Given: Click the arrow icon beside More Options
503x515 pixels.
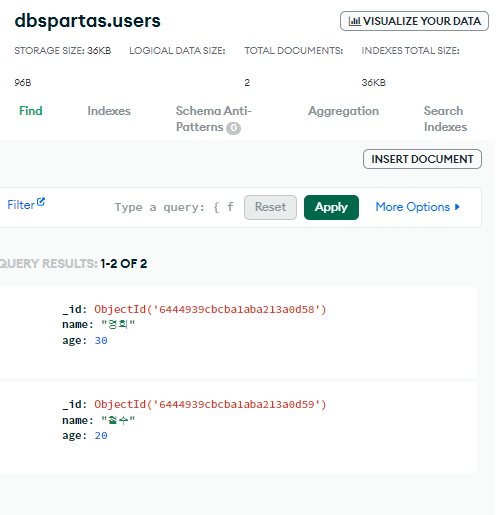Looking at the screenshot, I should [457, 207].
